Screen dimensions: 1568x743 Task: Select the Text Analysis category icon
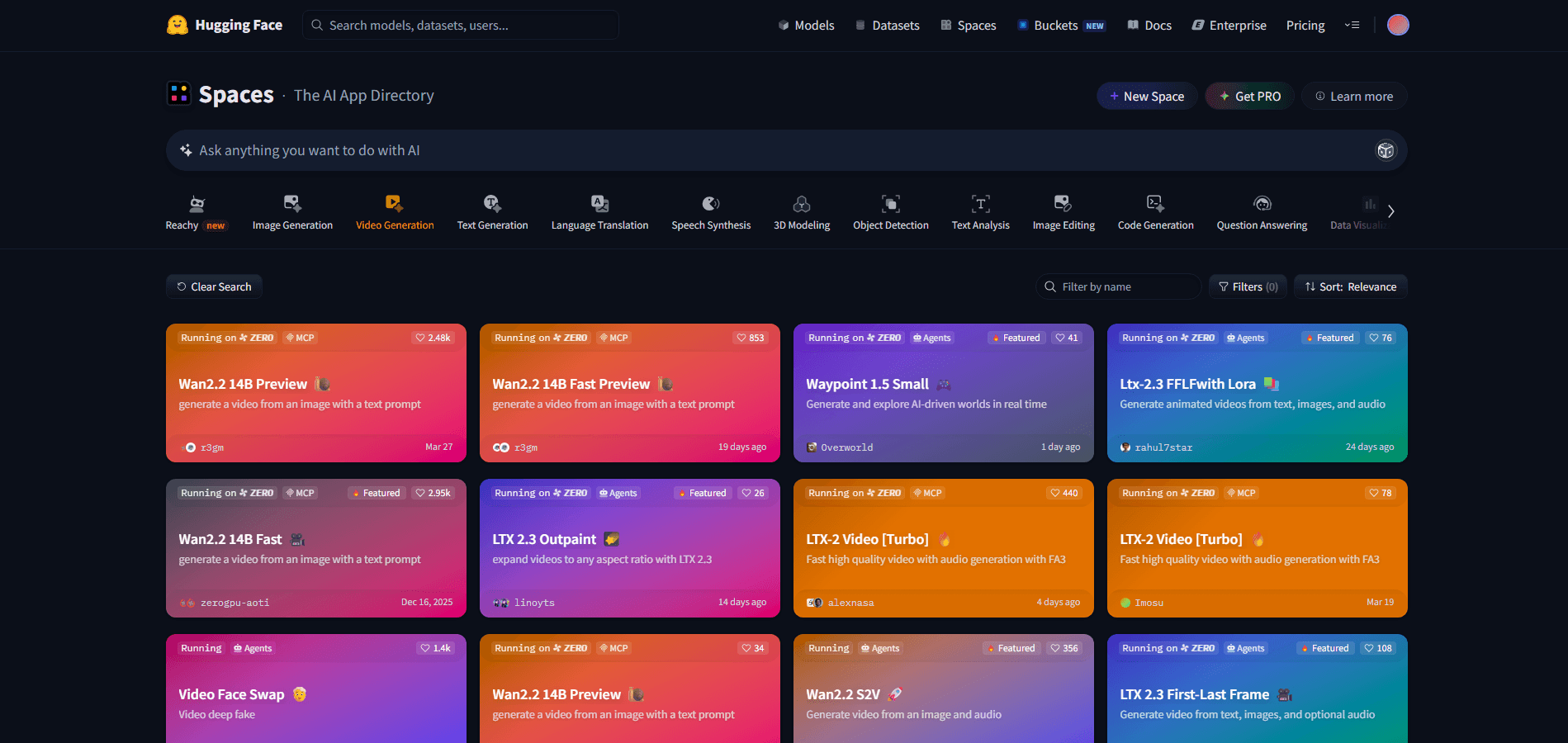(x=980, y=204)
